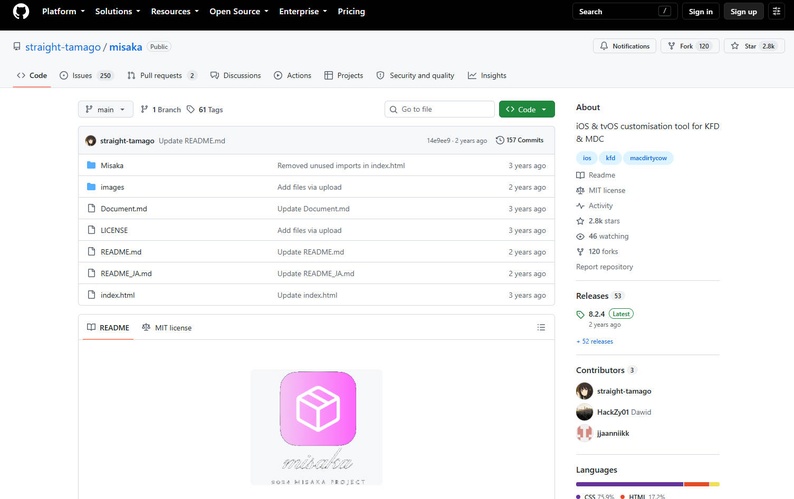Open the Releases 53 heading
This screenshot has width=794, height=499.
[600, 296]
